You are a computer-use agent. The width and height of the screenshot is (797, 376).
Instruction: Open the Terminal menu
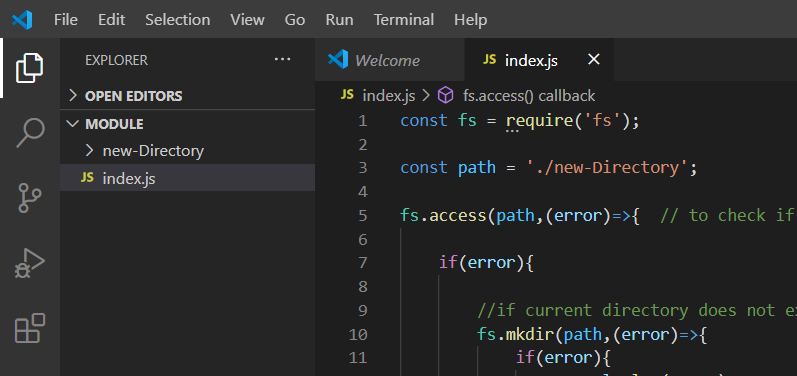click(x=404, y=20)
